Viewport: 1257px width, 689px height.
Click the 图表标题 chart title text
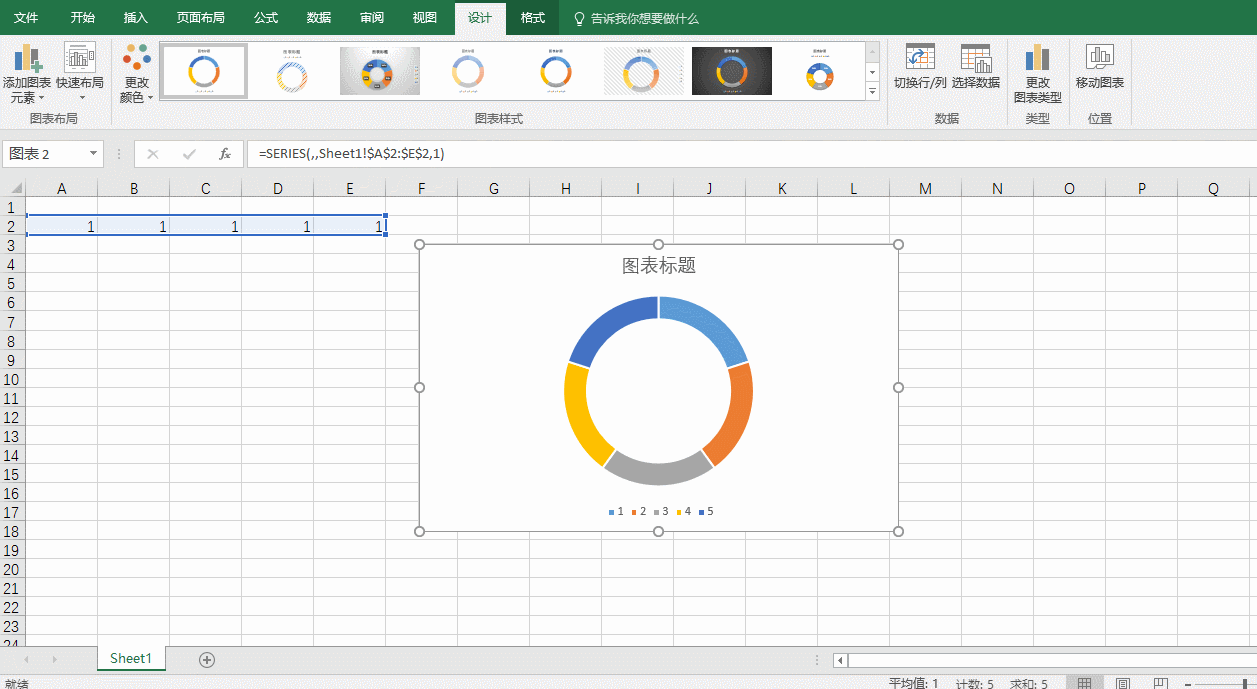point(658,265)
